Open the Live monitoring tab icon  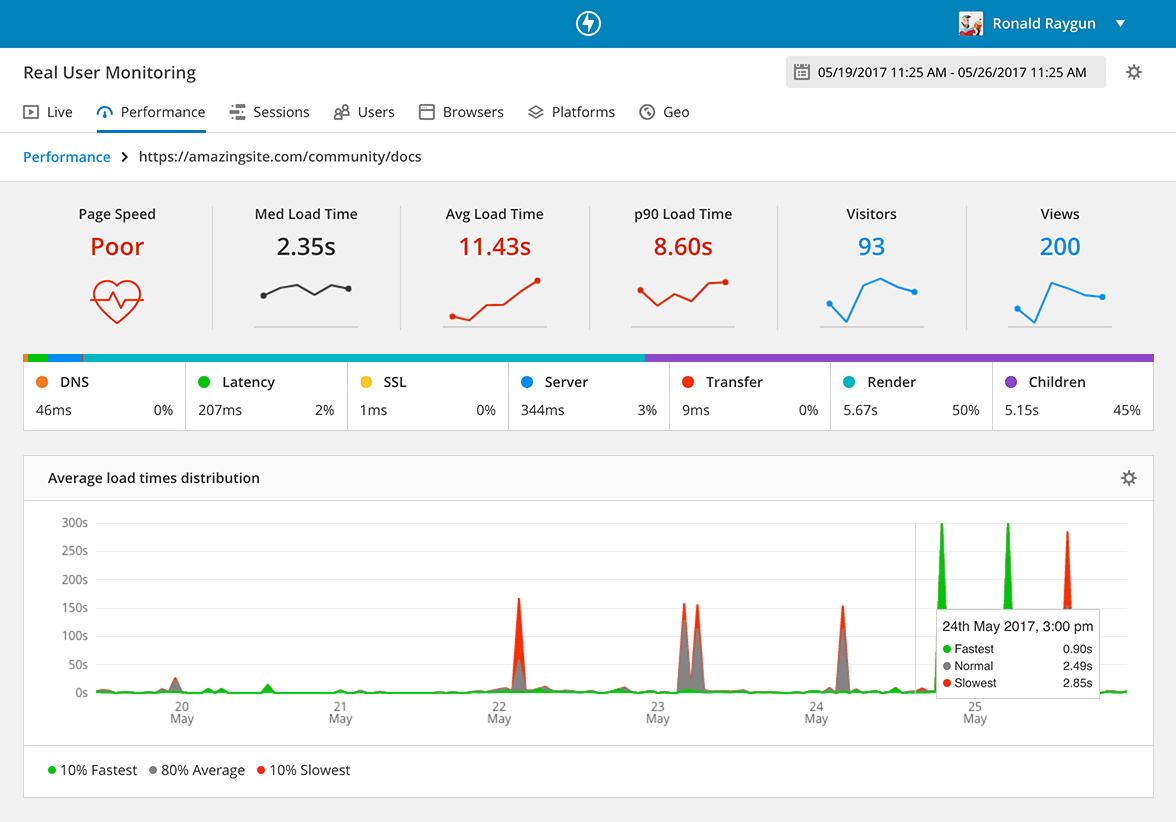coord(31,111)
